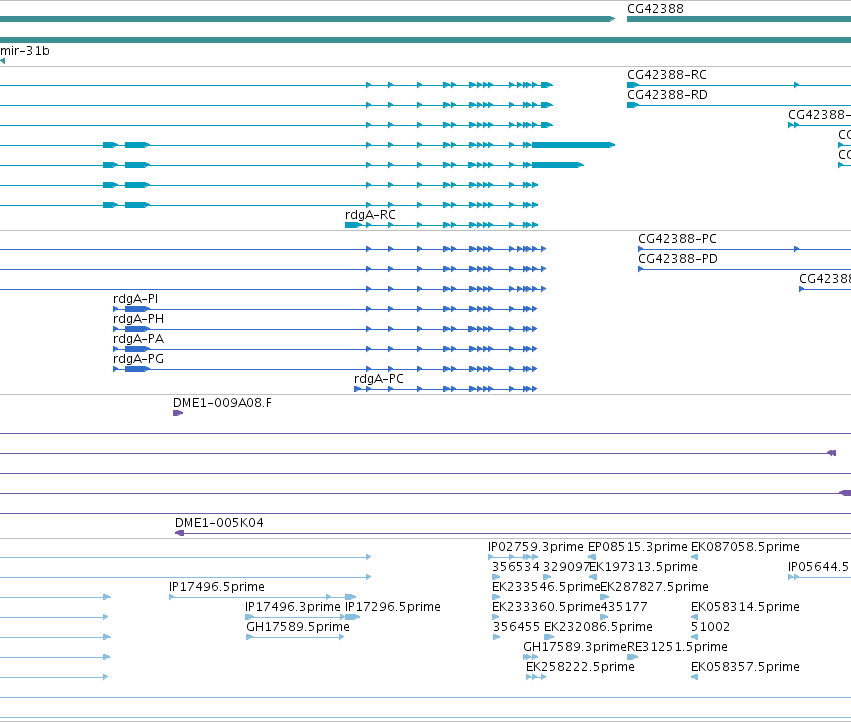
Task: Click the 51002 EST label
Action: 710,628
